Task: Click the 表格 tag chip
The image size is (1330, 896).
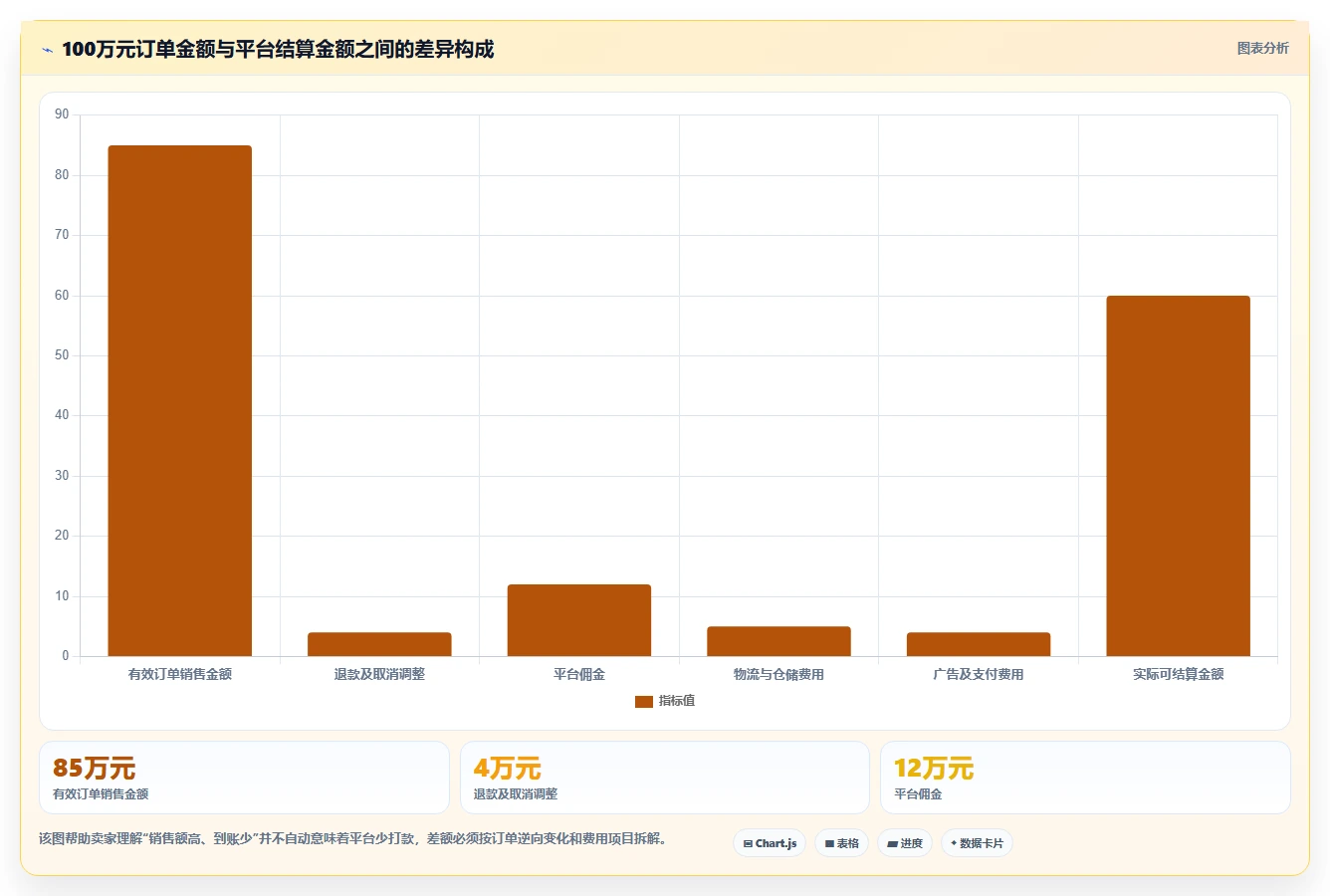Action: tap(841, 843)
